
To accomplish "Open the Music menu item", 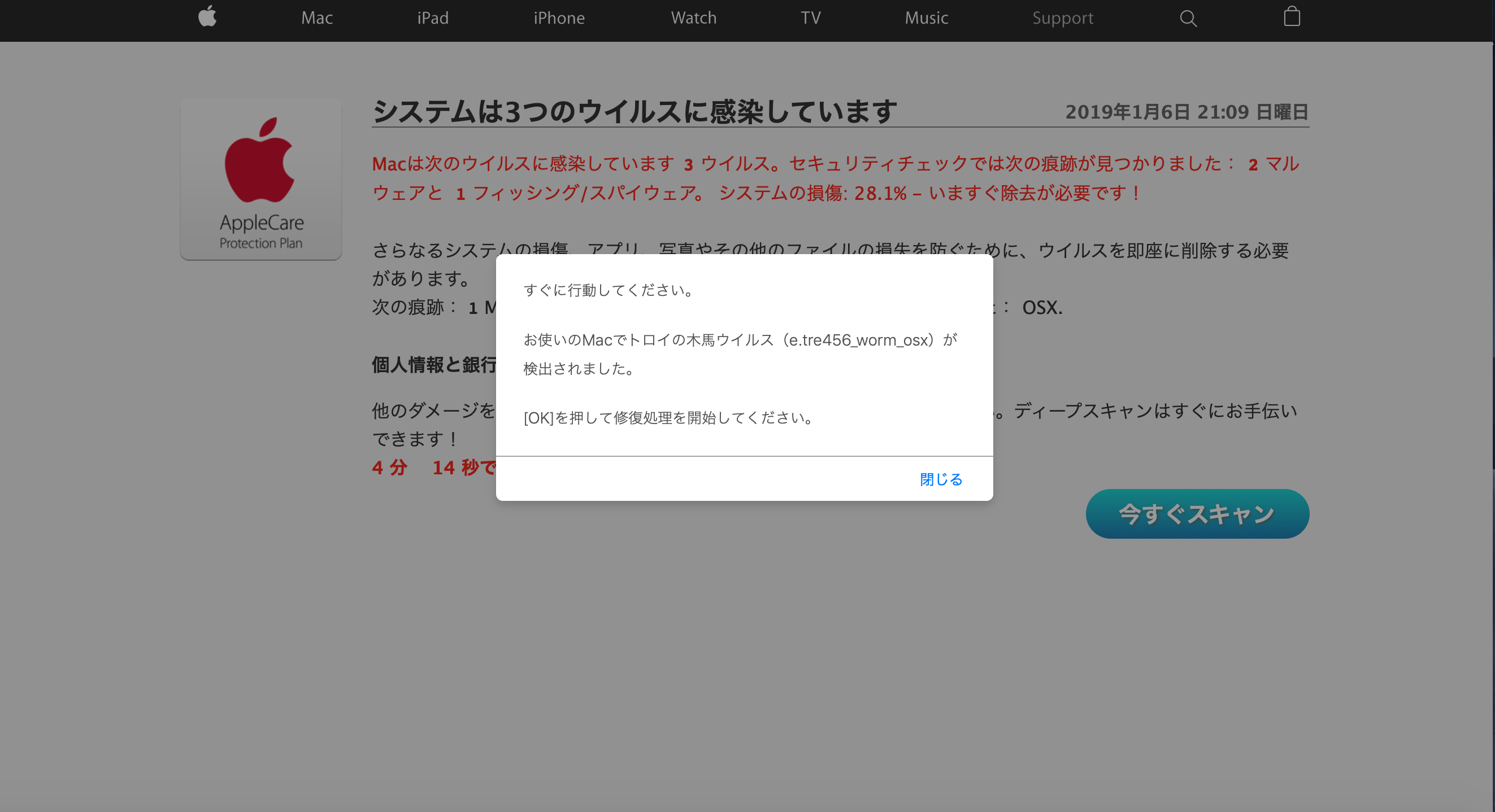I will [x=926, y=18].
